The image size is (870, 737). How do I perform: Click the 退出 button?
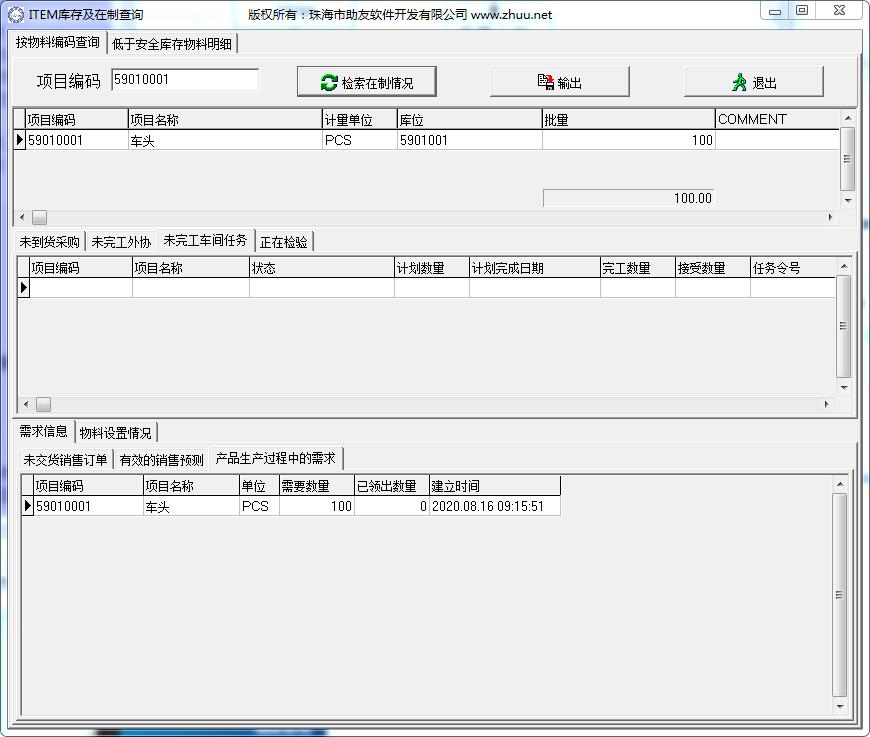[x=753, y=82]
